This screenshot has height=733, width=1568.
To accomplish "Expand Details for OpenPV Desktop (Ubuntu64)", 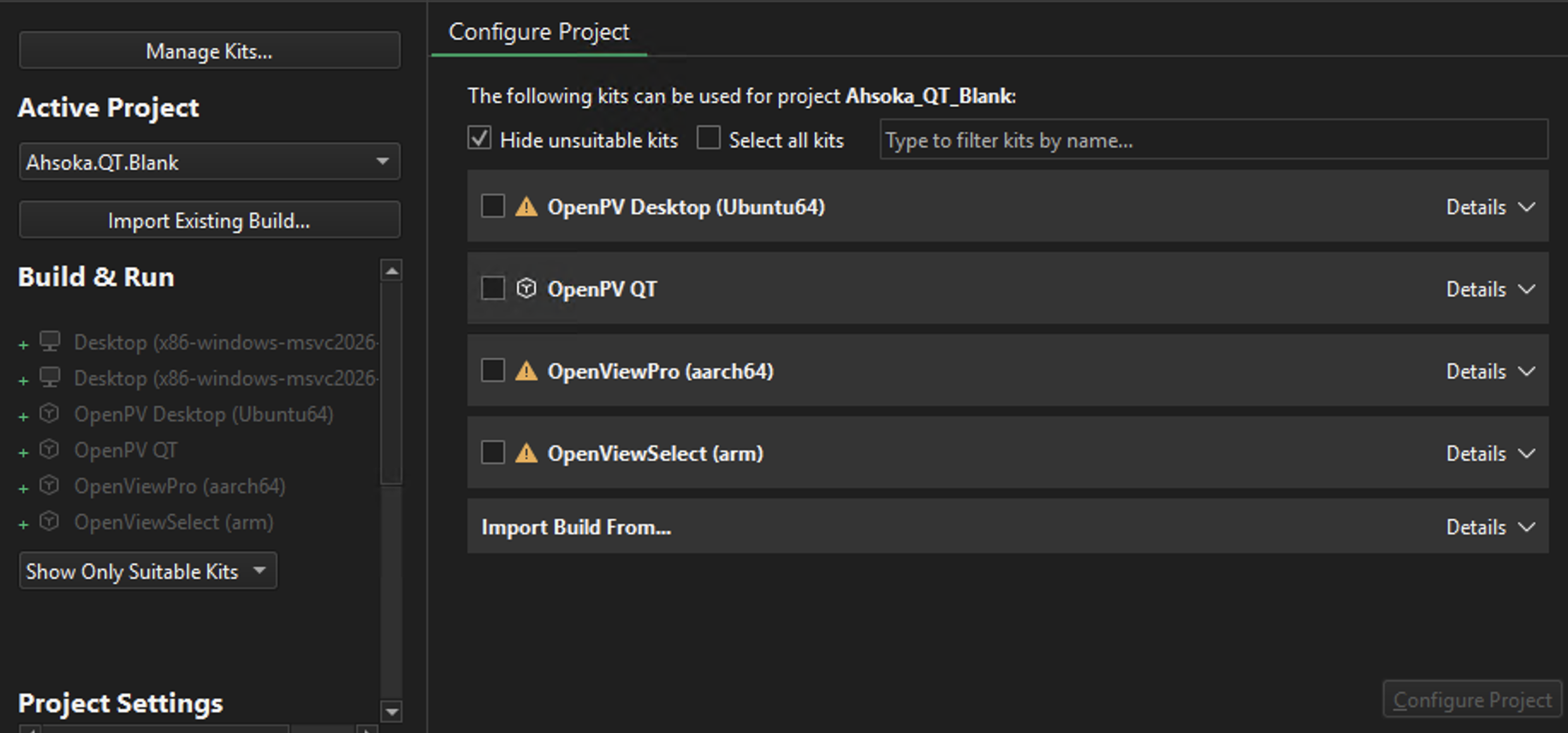I will click(x=1490, y=207).
